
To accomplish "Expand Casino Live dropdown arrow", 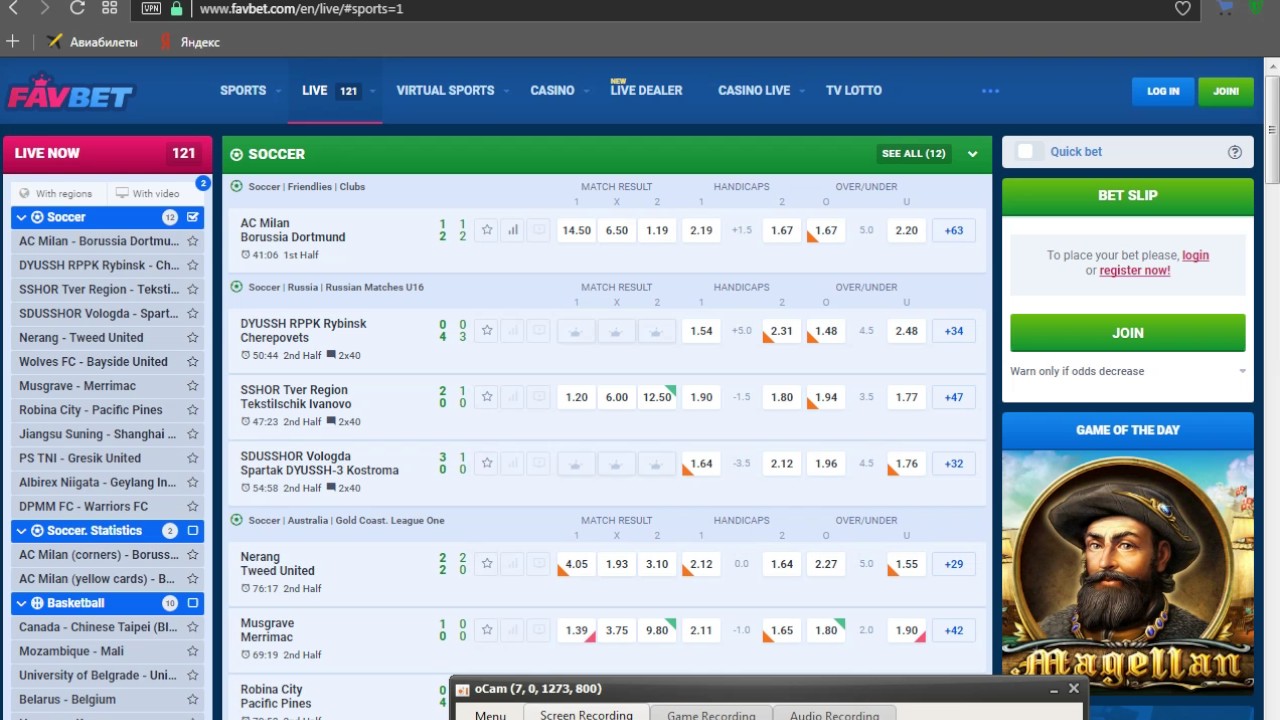I will (x=802, y=91).
